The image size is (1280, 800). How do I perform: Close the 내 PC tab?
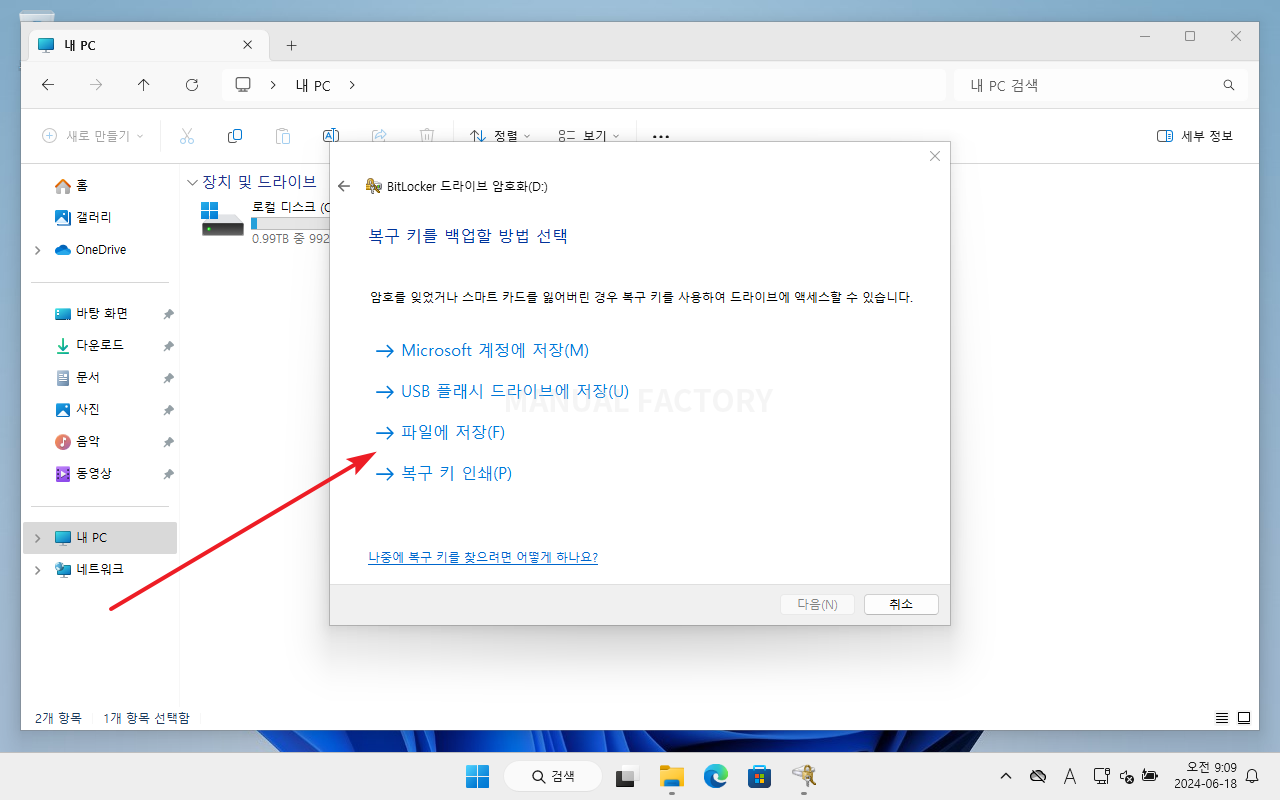(248, 45)
